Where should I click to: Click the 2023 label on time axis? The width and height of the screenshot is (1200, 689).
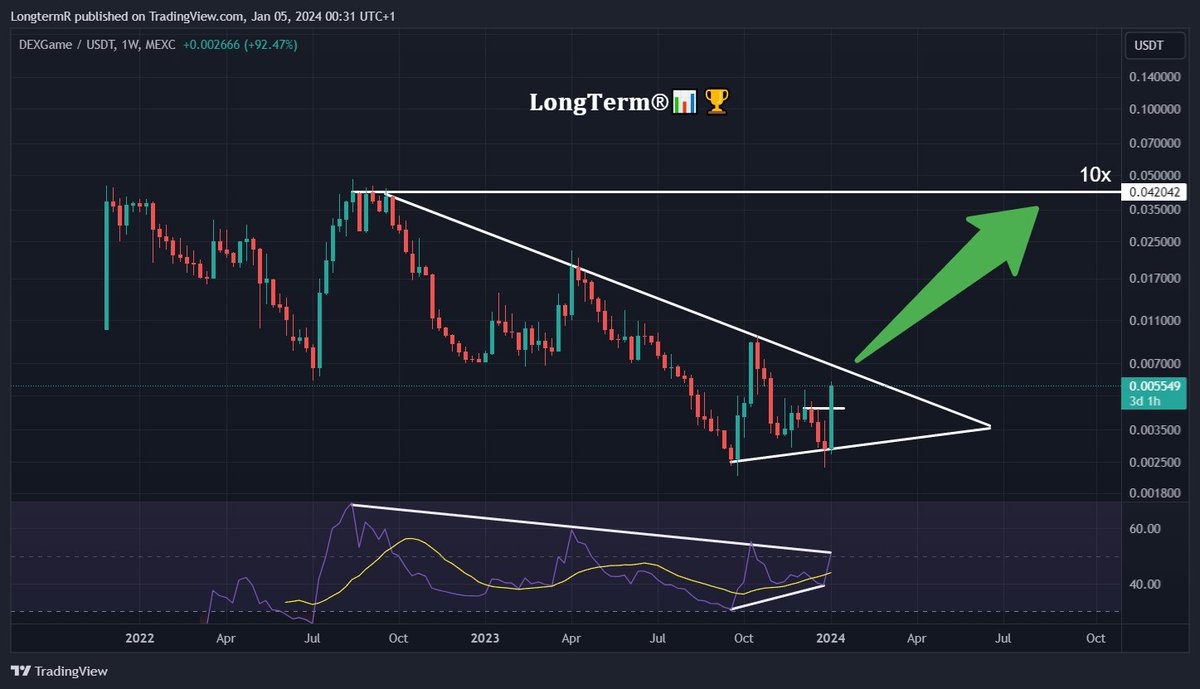485,637
